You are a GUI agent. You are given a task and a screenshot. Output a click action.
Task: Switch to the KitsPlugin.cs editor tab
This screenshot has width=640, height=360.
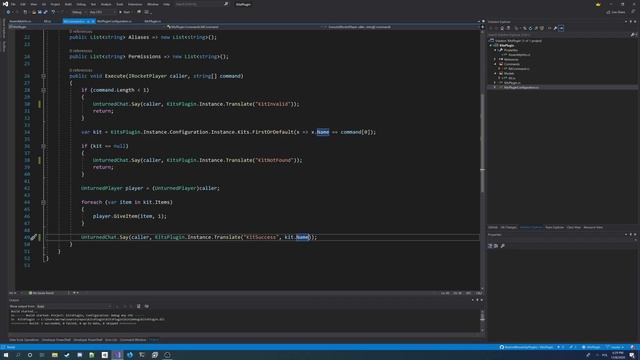[152, 21]
